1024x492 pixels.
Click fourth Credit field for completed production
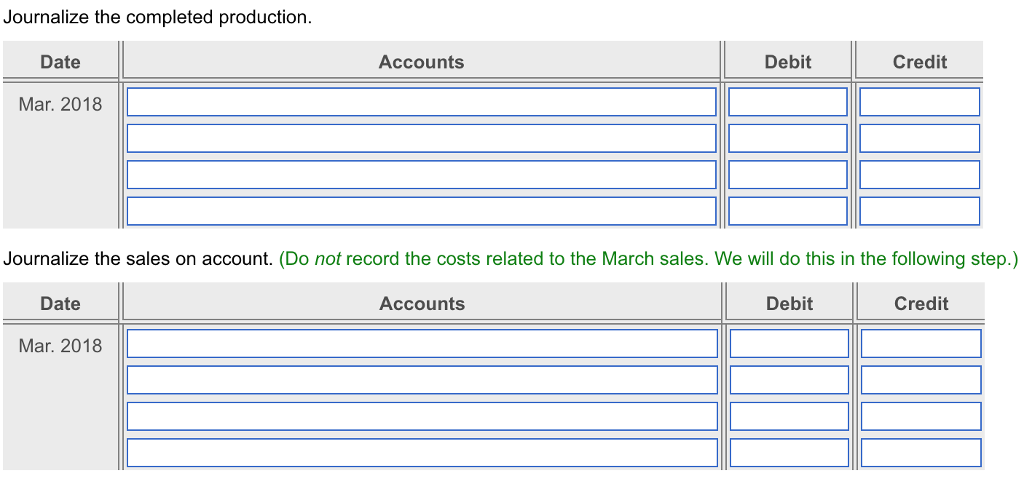[919, 210]
